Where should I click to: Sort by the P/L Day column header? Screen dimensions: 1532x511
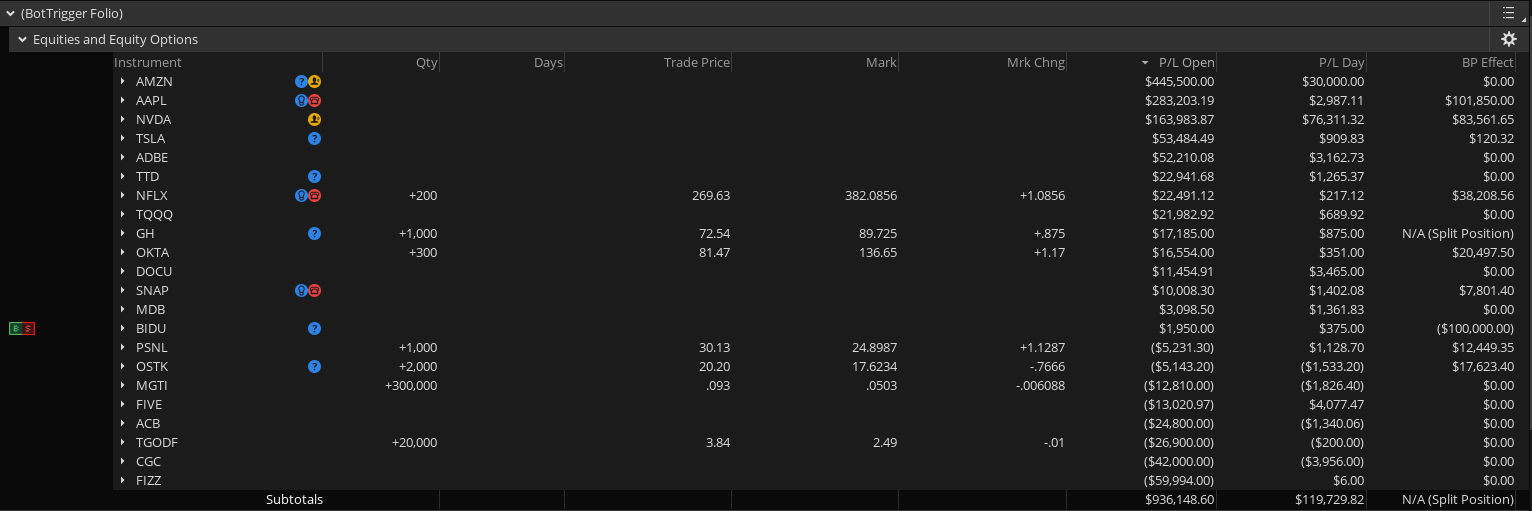1340,63
